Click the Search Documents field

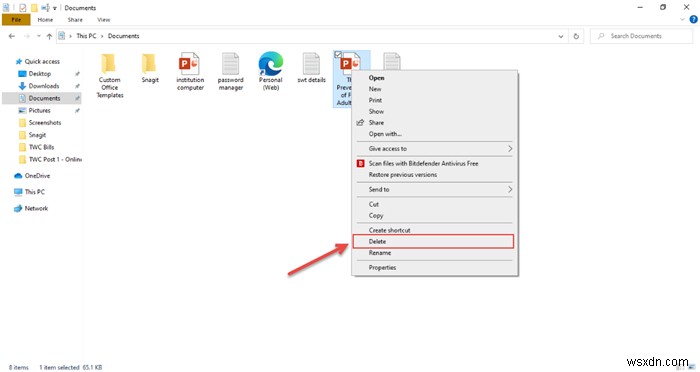(642, 36)
